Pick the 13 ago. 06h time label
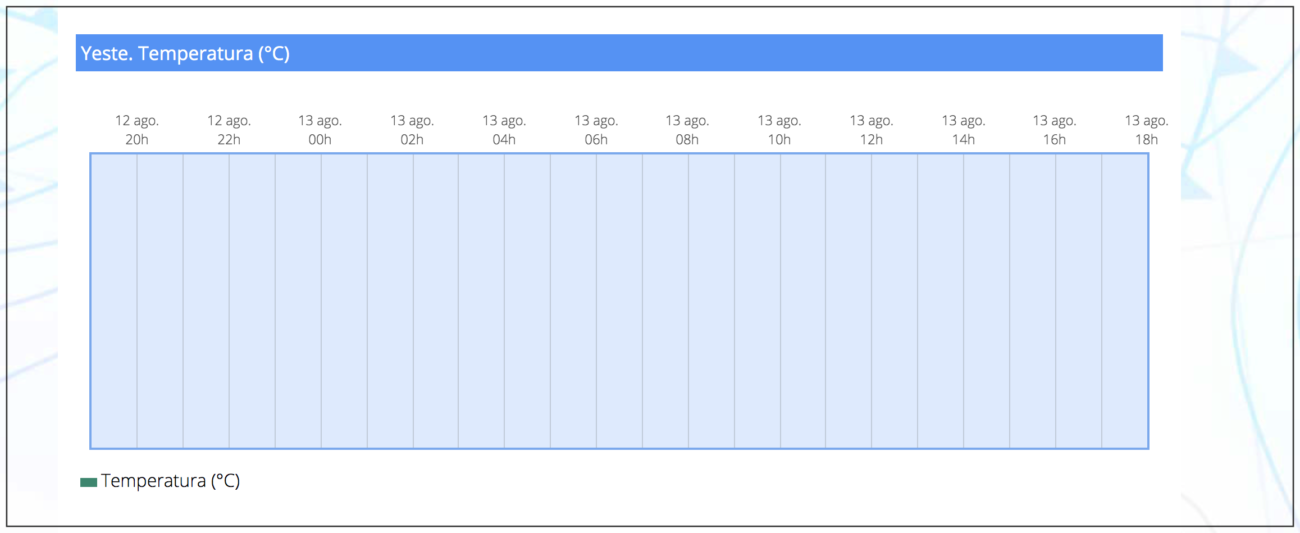The image size is (1300, 533). pos(596,130)
